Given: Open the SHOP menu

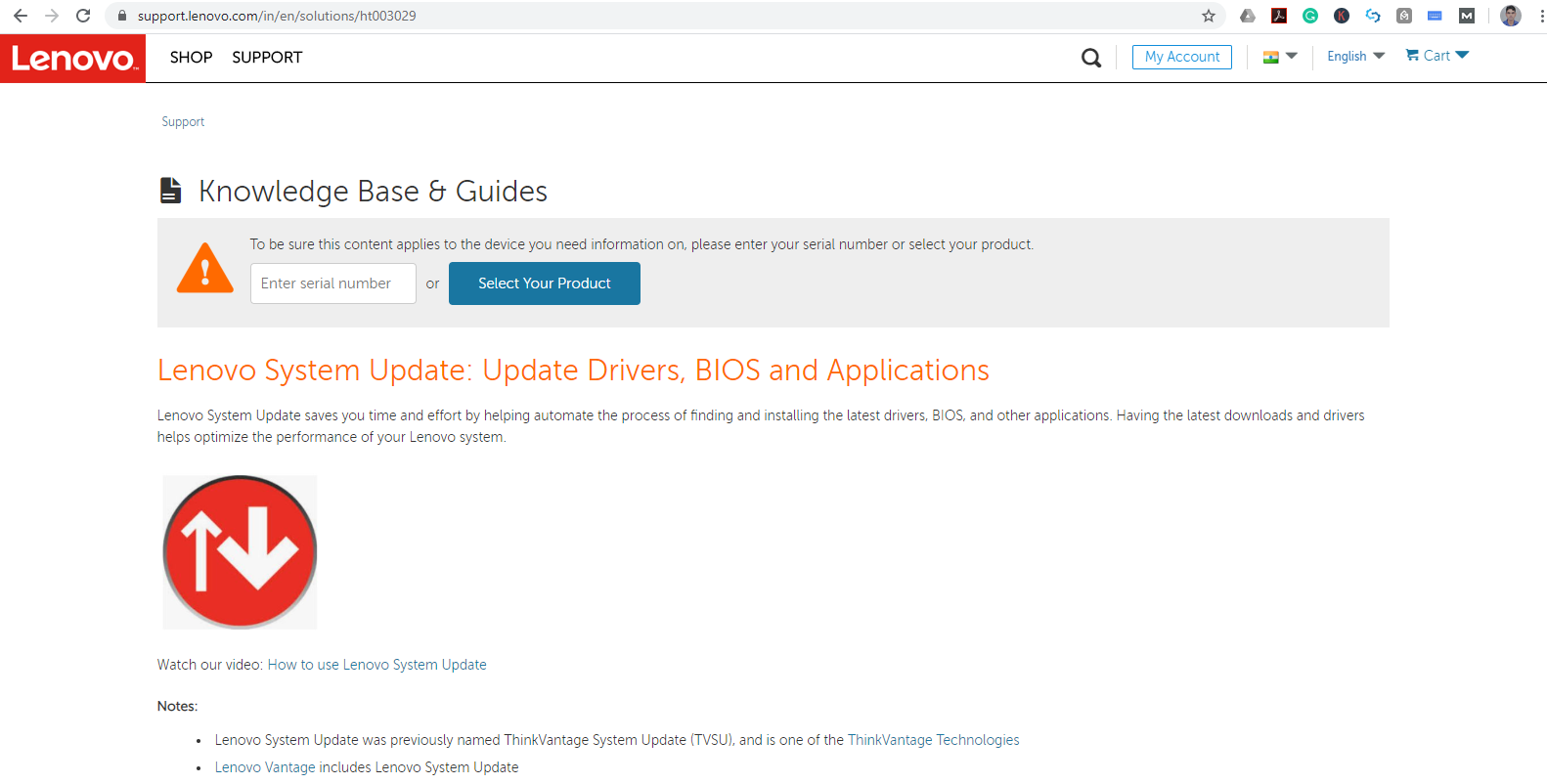Looking at the screenshot, I should (x=191, y=58).
